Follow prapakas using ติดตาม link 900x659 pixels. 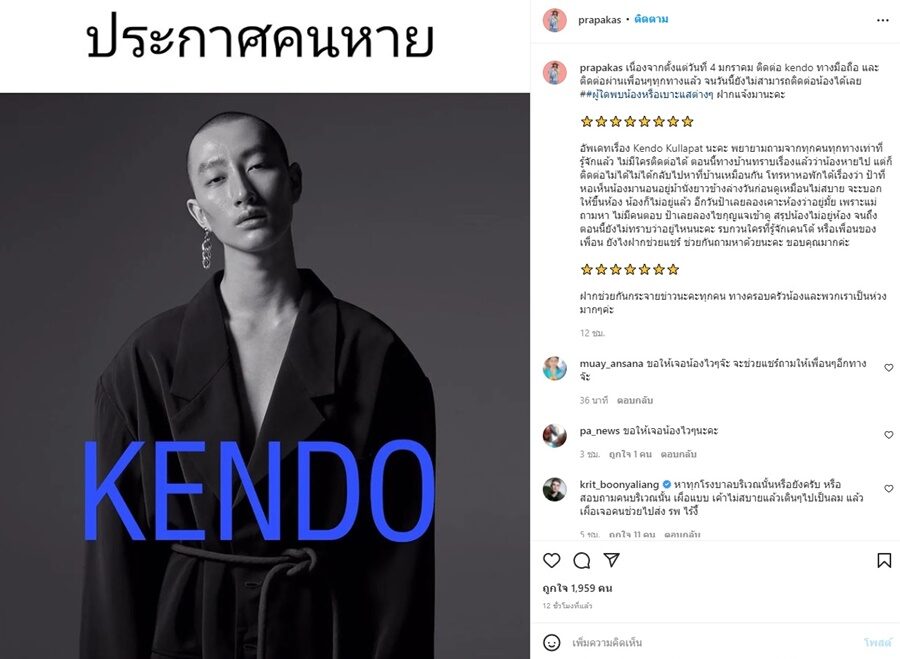tap(651, 20)
